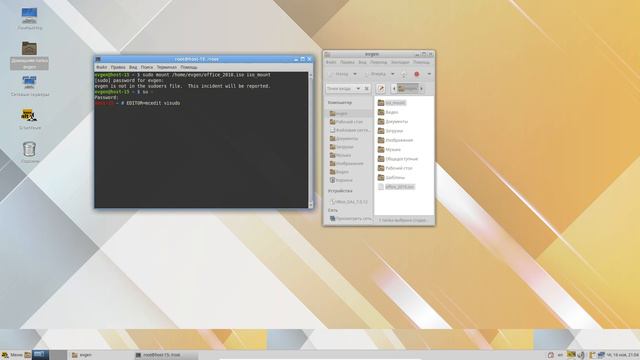The width and height of the screenshot is (640, 360).
Task: Open Поиск menu in terminal window
Action: 147,67
